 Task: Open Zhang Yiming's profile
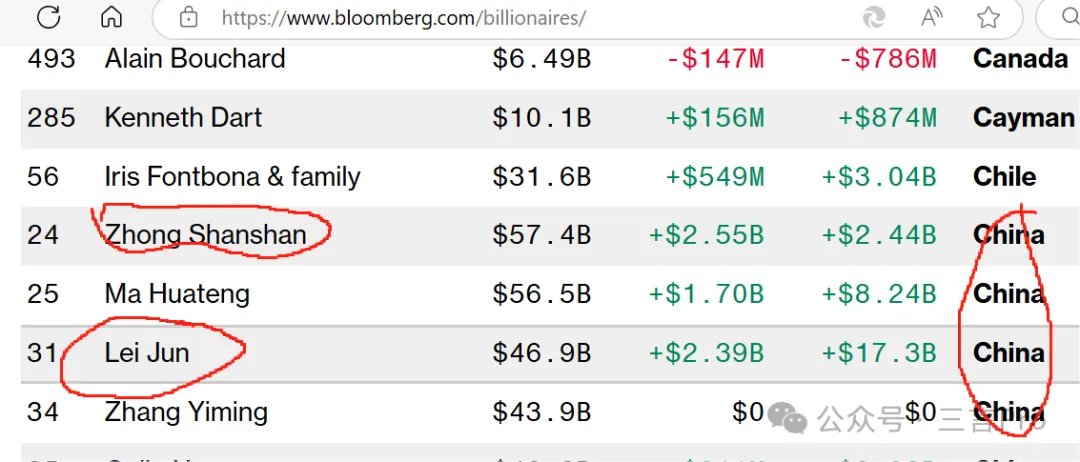click(x=186, y=412)
